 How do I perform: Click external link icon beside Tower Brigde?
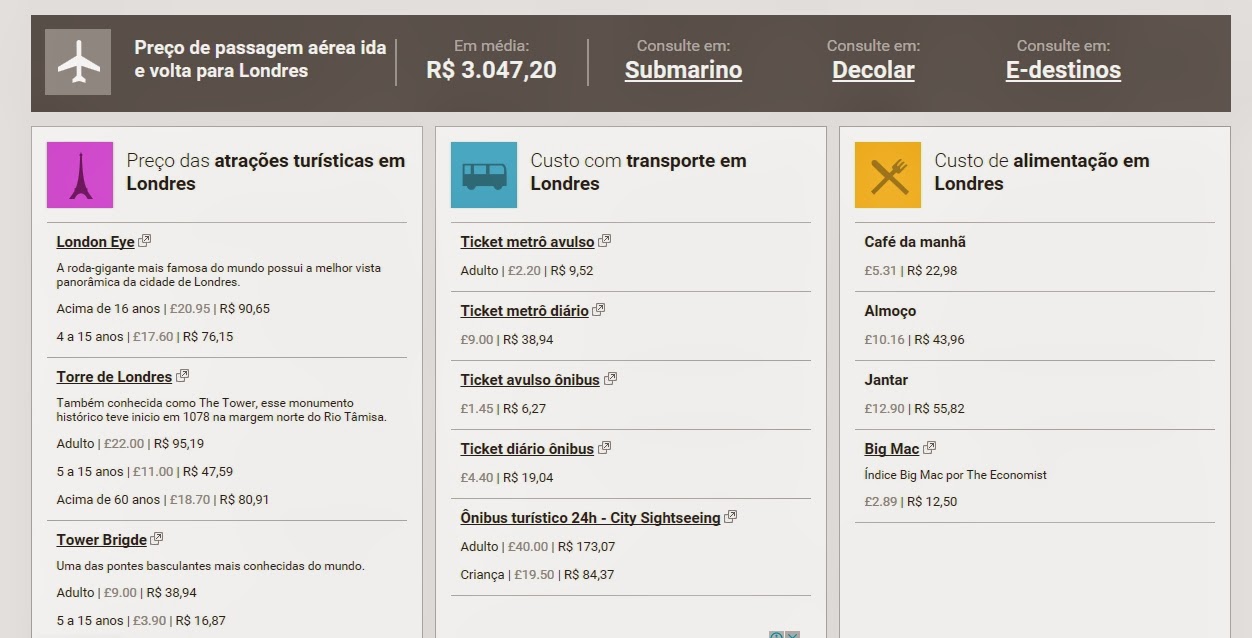click(157, 539)
